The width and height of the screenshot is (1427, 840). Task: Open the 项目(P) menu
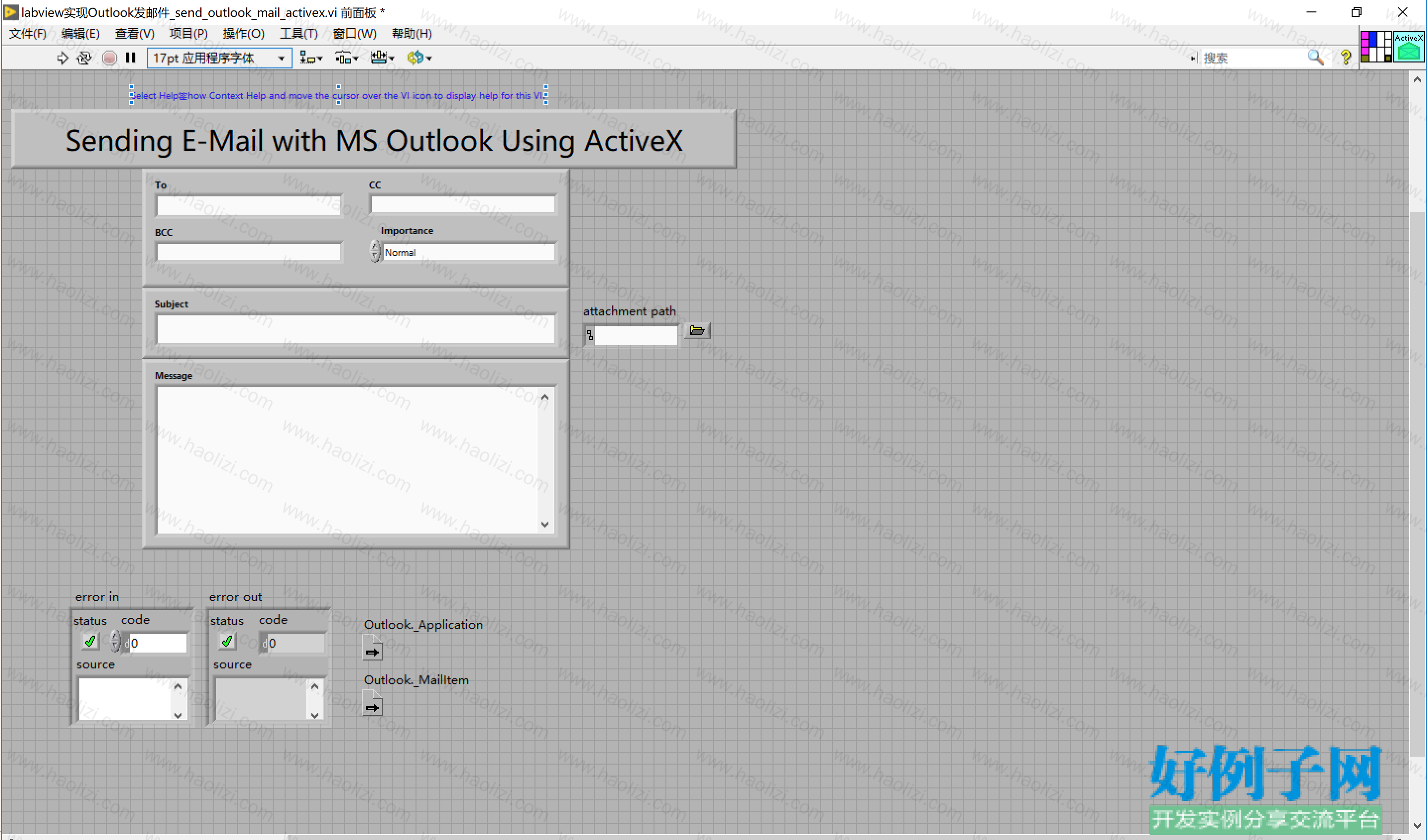click(x=188, y=33)
